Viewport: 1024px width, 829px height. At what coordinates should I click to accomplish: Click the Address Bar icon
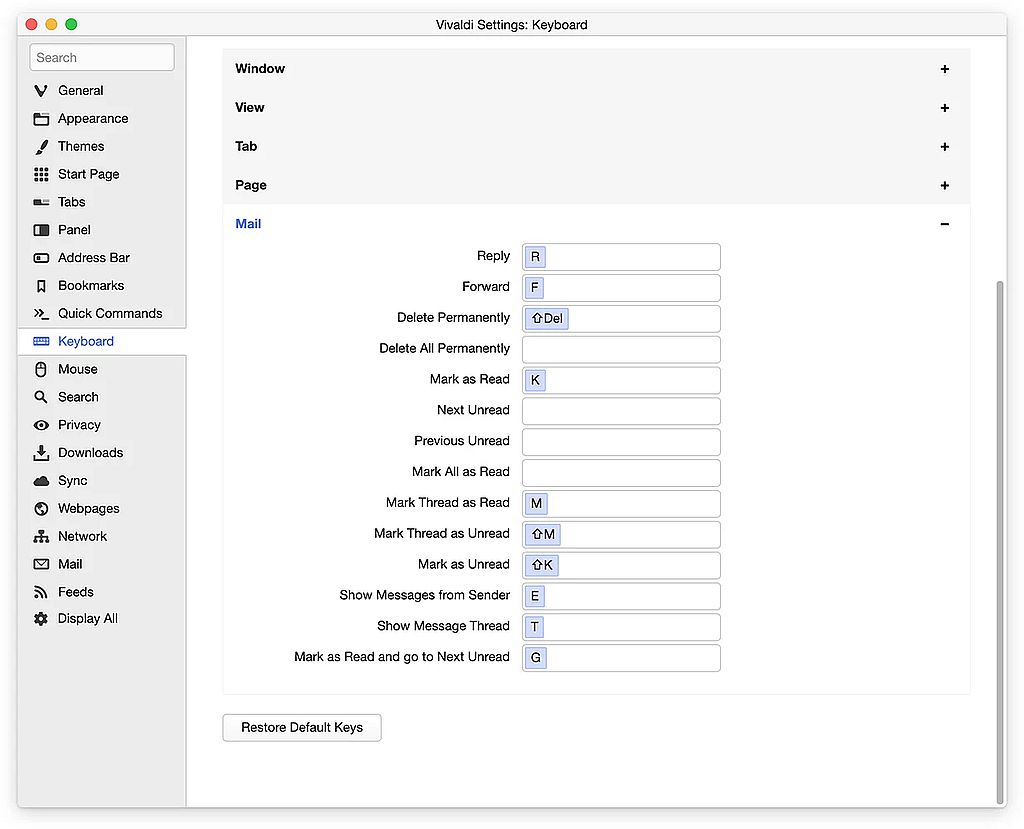pyautogui.click(x=41, y=258)
